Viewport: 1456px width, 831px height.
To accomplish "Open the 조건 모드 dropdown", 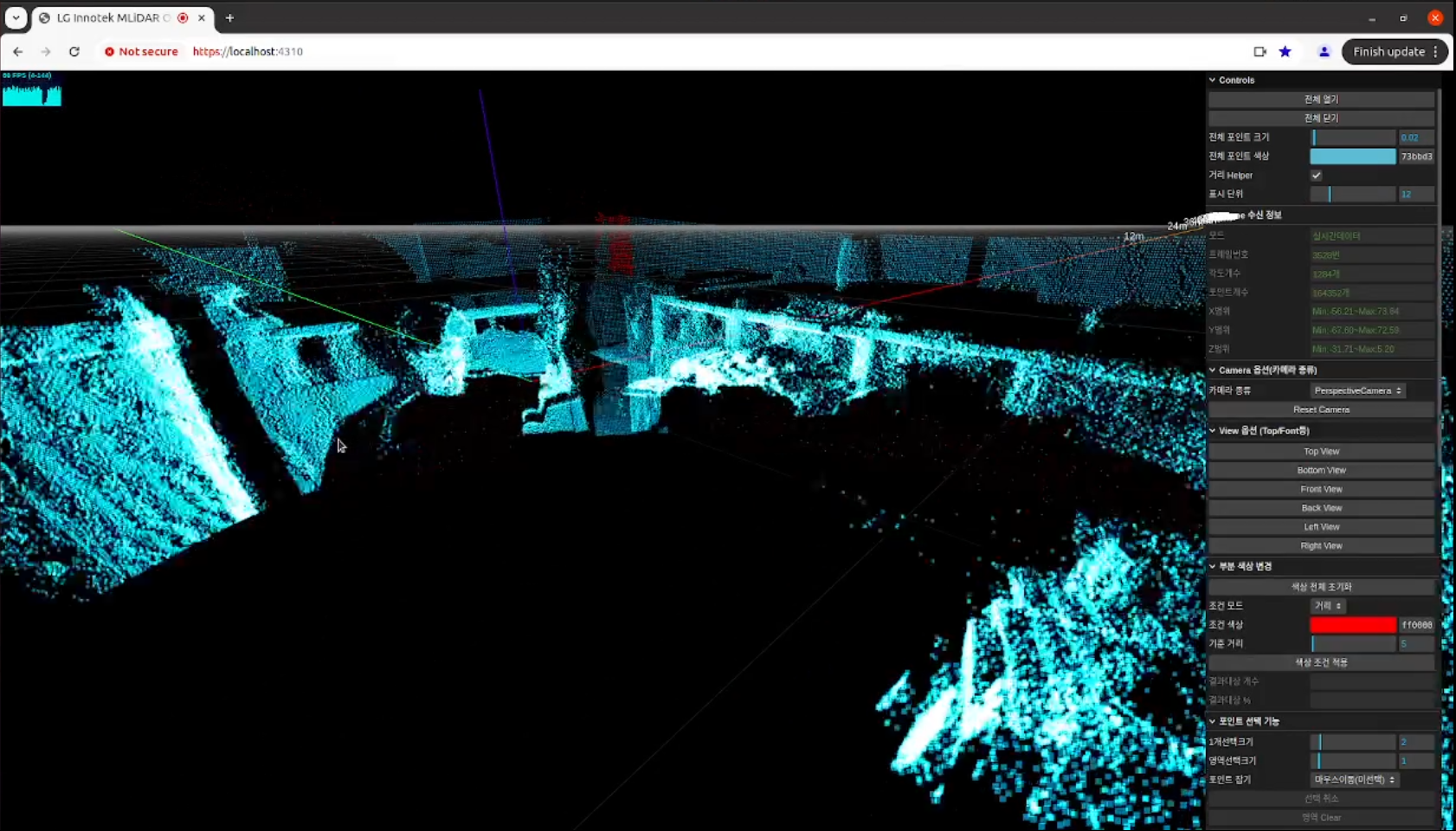I will (x=1327, y=606).
